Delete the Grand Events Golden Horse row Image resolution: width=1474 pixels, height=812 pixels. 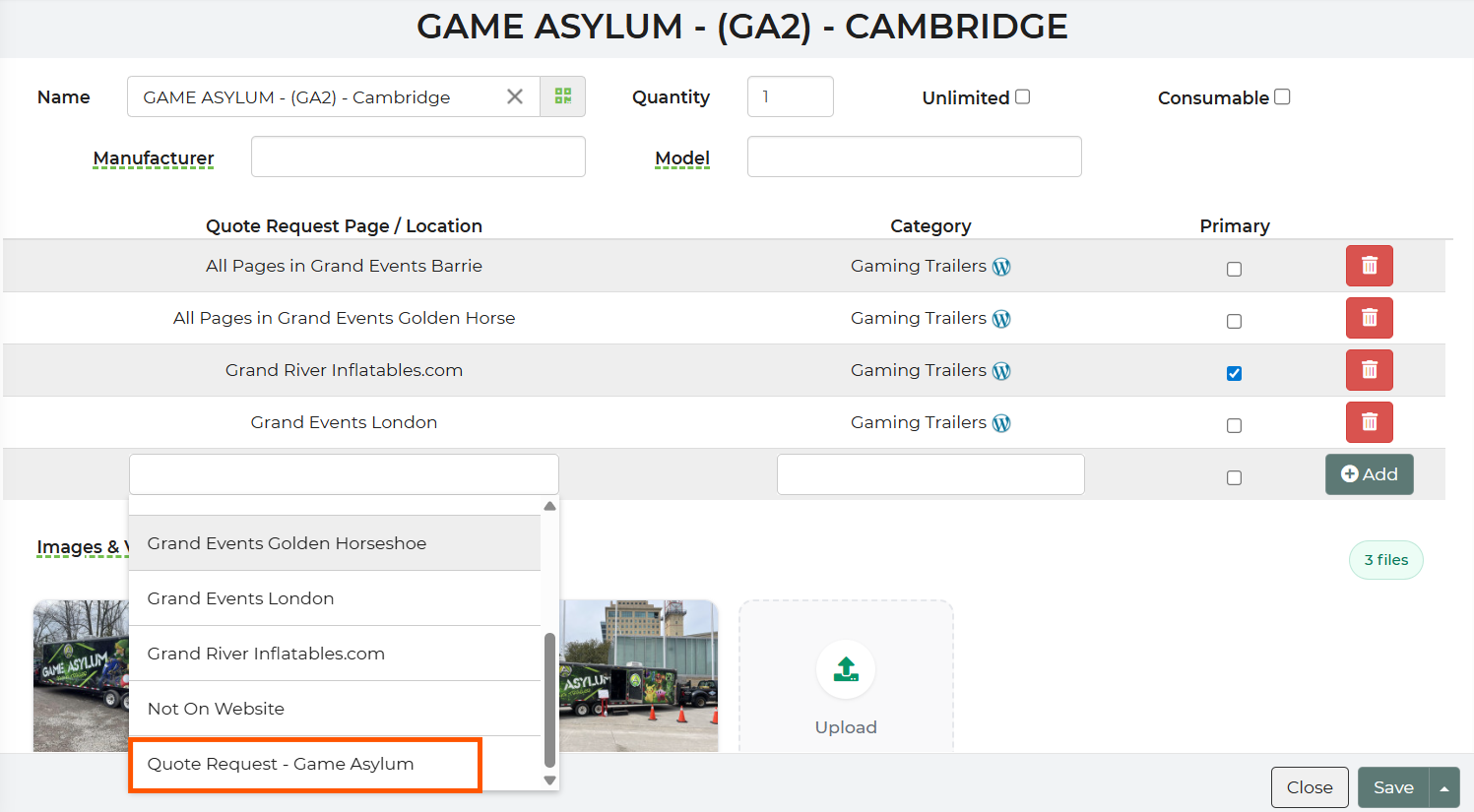click(1370, 318)
